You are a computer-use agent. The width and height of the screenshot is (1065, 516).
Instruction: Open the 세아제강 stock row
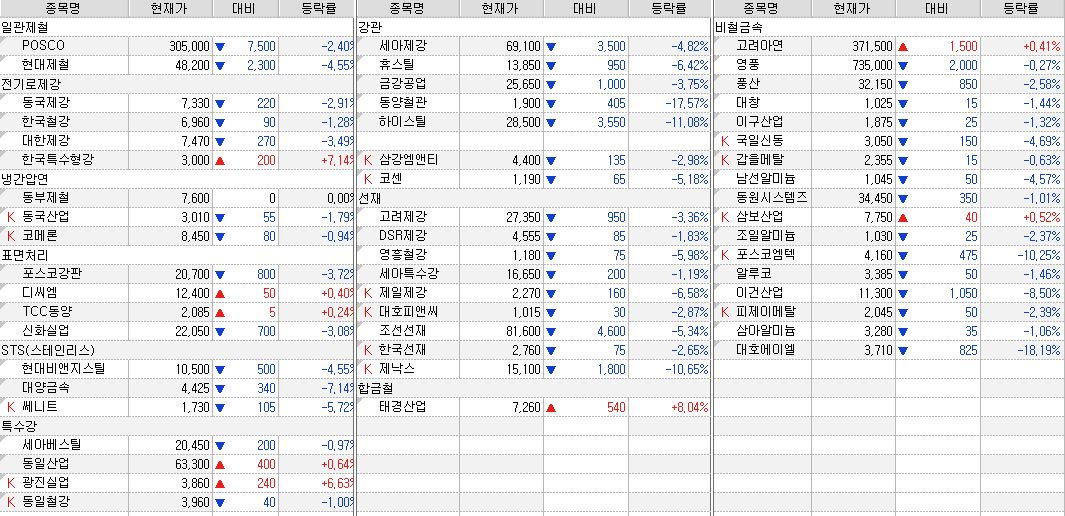(404, 46)
